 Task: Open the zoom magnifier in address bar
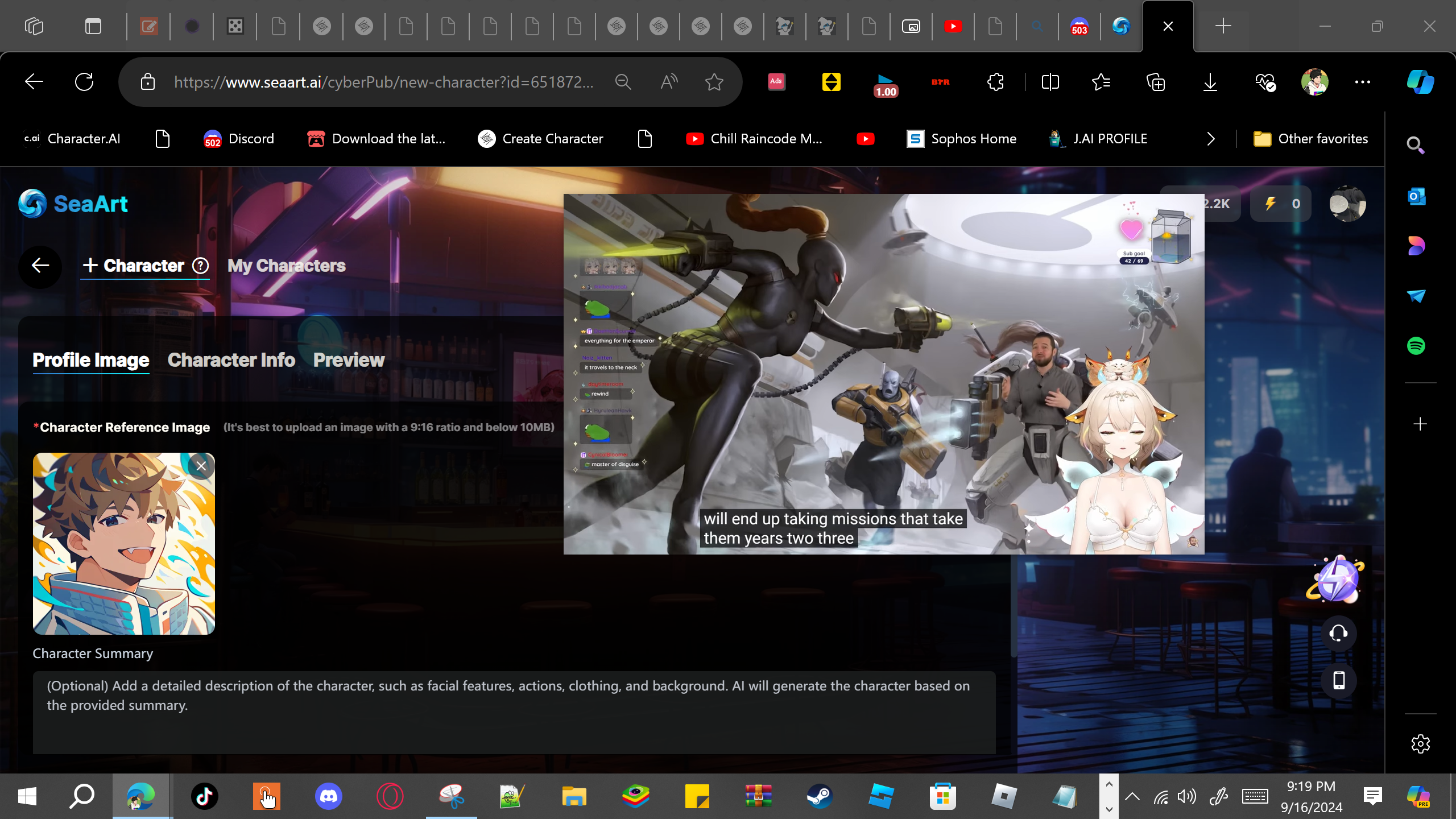pos(623,82)
